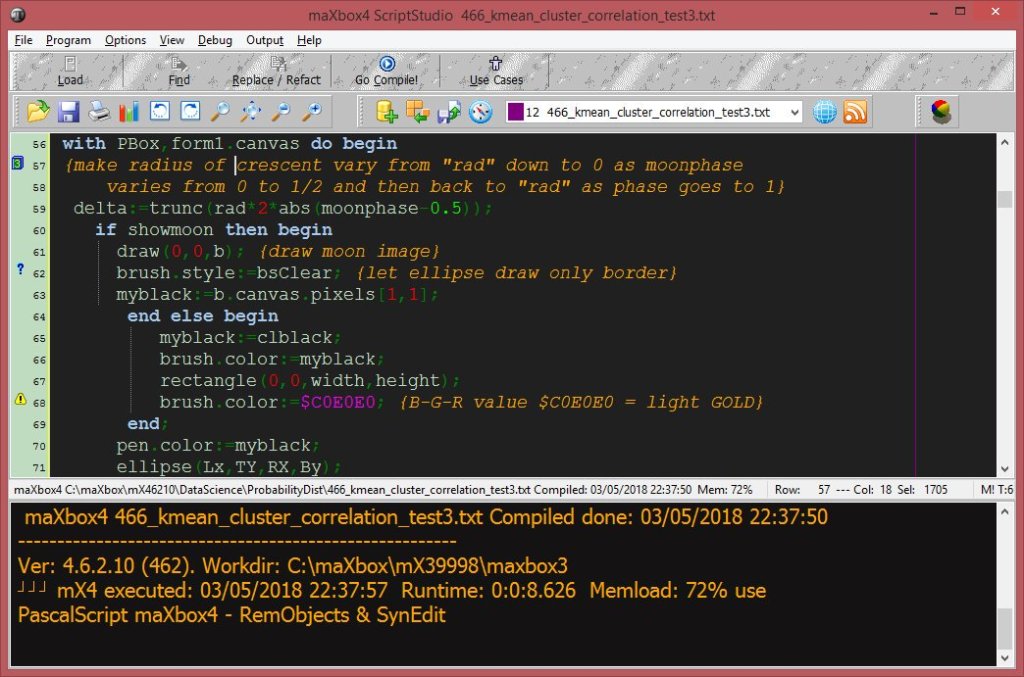Open the Debug menu
The height and width of the screenshot is (677, 1024).
[215, 40]
